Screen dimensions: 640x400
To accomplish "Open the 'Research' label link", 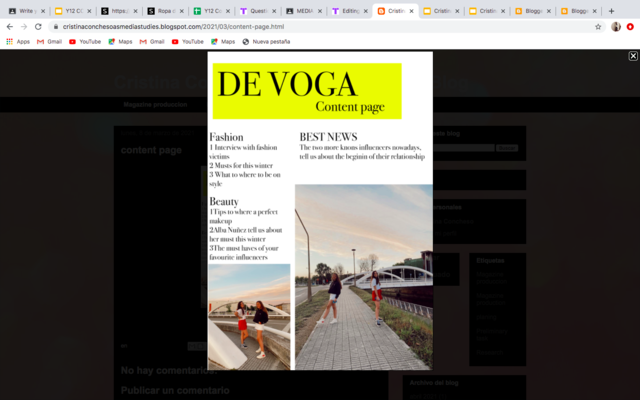I will 489,352.
